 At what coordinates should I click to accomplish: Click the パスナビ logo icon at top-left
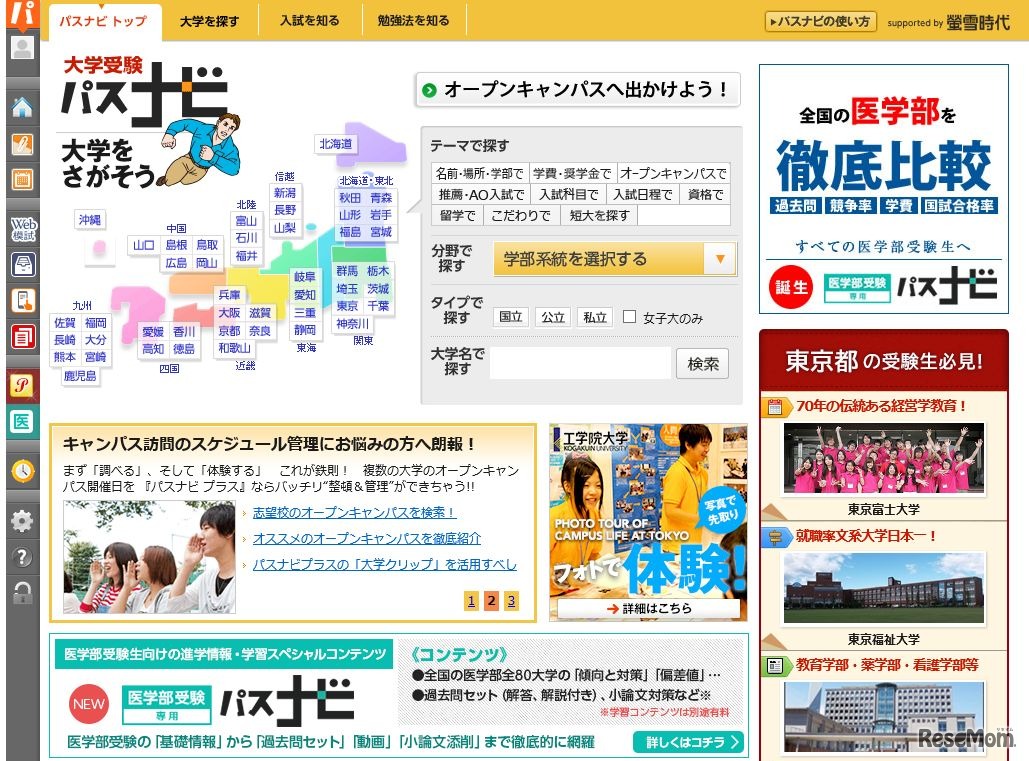pos(23,14)
